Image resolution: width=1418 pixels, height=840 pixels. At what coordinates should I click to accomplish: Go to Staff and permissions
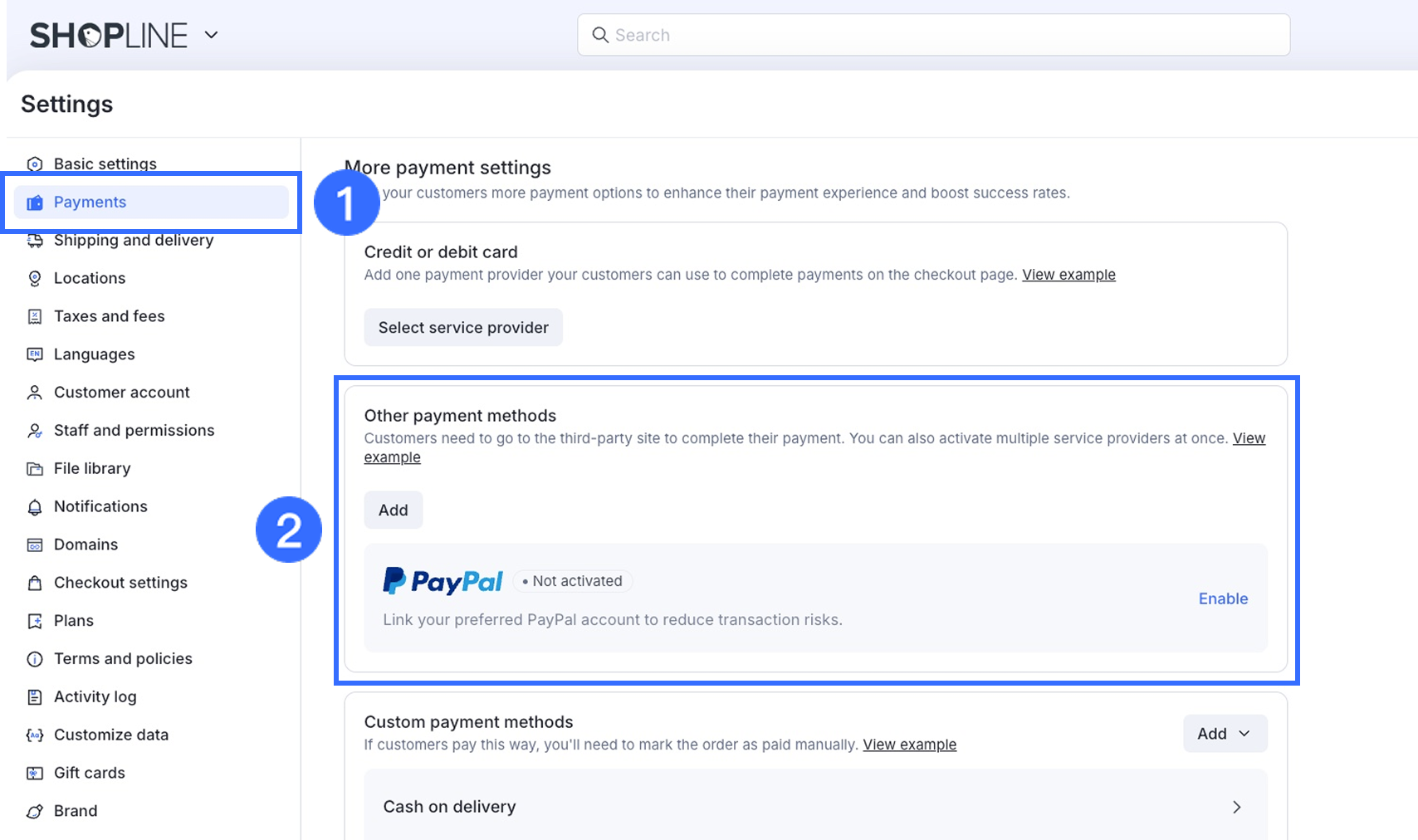[134, 430]
